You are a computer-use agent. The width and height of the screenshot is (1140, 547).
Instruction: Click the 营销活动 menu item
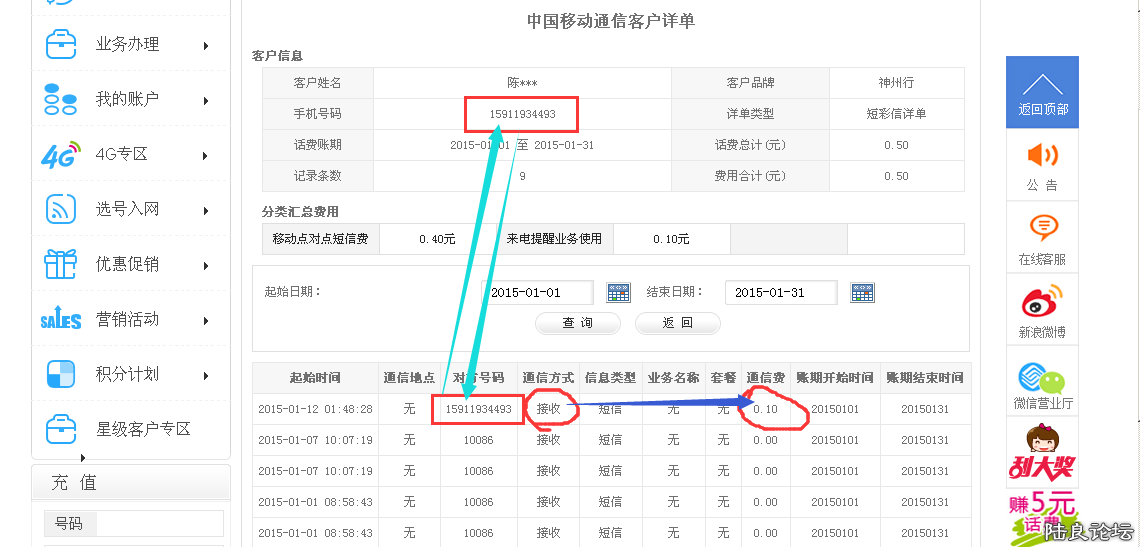[127, 319]
